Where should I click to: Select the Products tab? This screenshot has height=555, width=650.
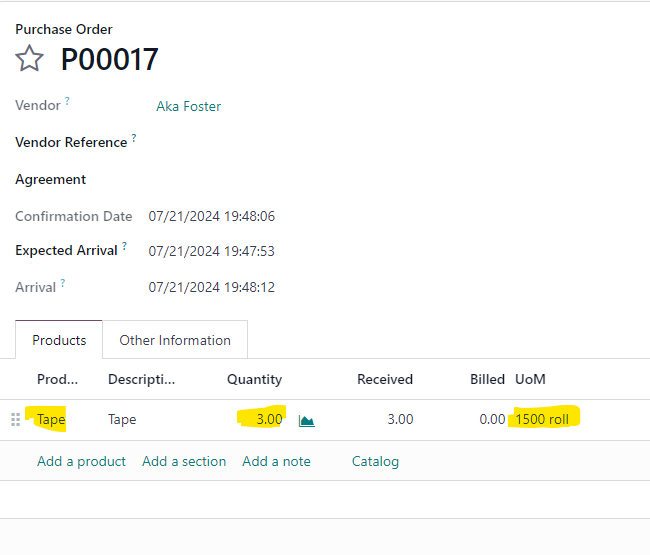point(59,340)
